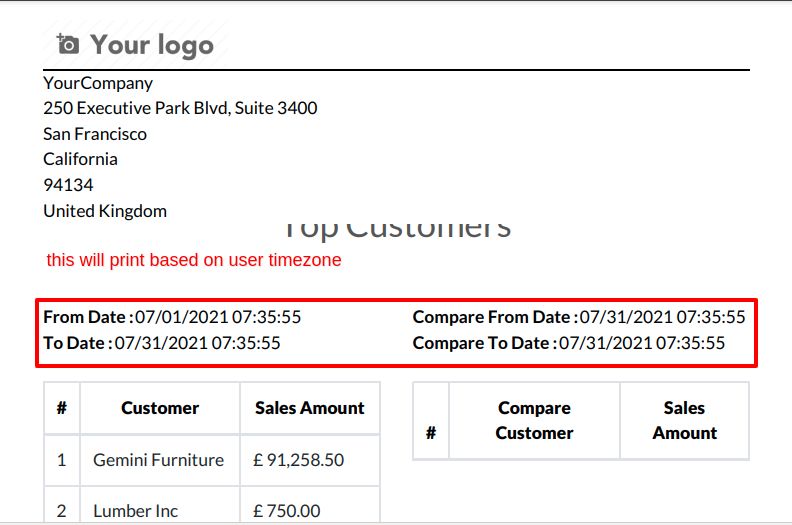
Task: Click the 'From Date' value 07/01/2021
Action: pyautogui.click(x=218, y=317)
